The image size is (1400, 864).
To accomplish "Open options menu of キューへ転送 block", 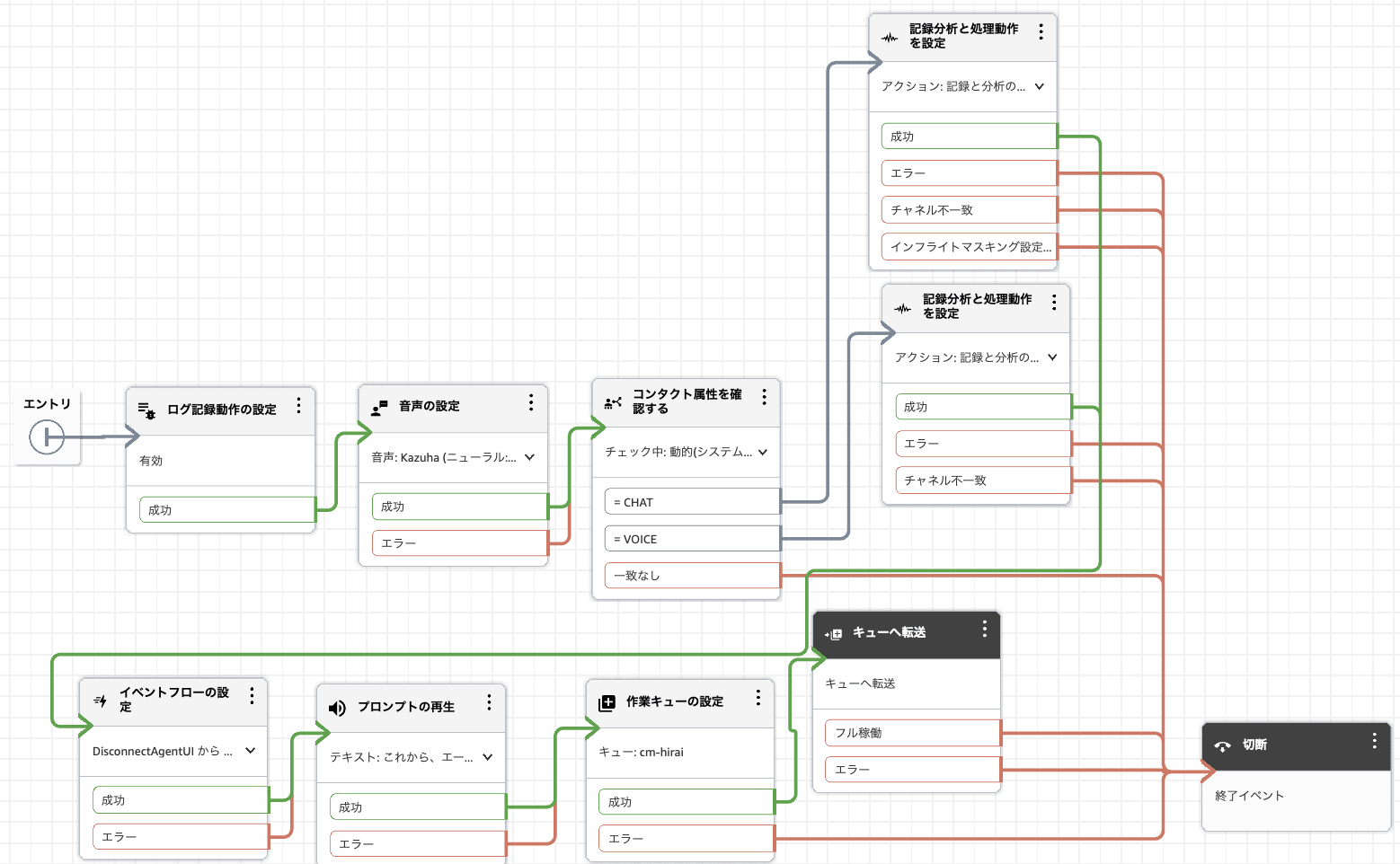I will pos(985,629).
